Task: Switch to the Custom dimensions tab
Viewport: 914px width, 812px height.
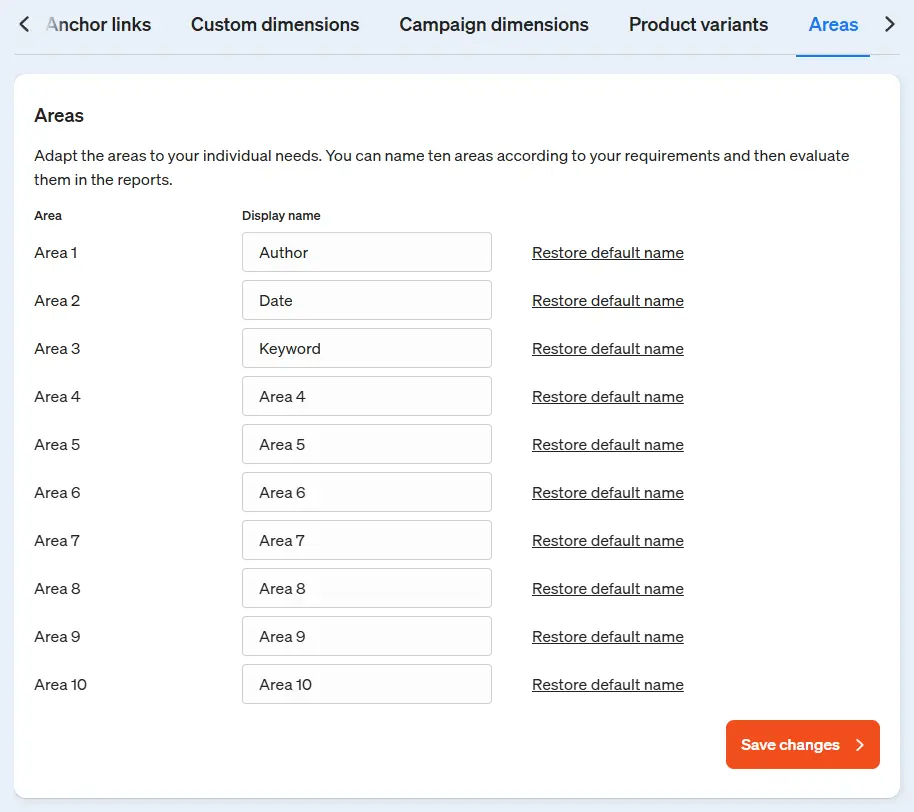Action: (275, 24)
